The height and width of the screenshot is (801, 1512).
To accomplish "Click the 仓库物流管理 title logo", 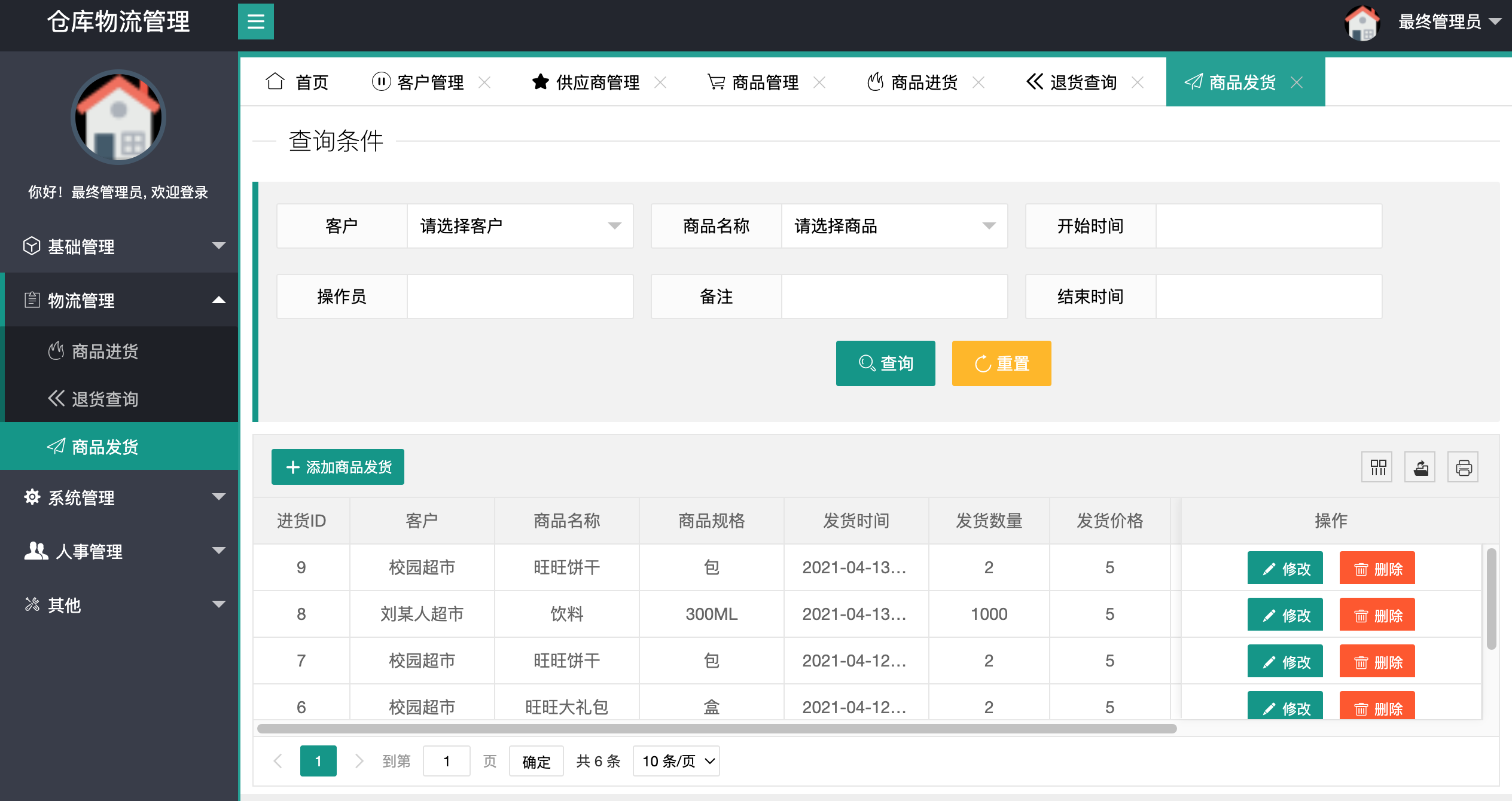I will [x=118, y=22].
